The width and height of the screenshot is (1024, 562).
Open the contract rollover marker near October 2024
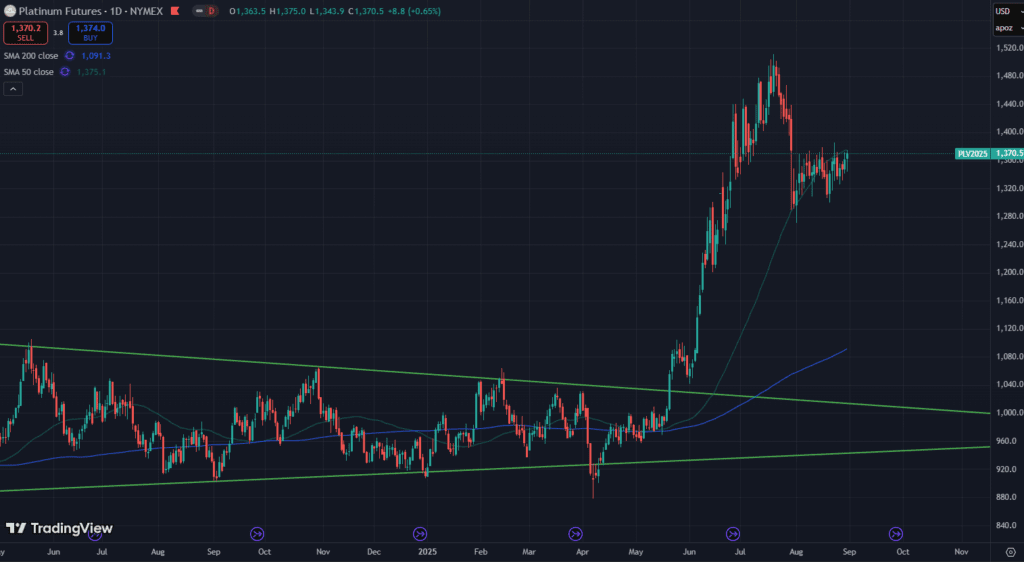256,534
